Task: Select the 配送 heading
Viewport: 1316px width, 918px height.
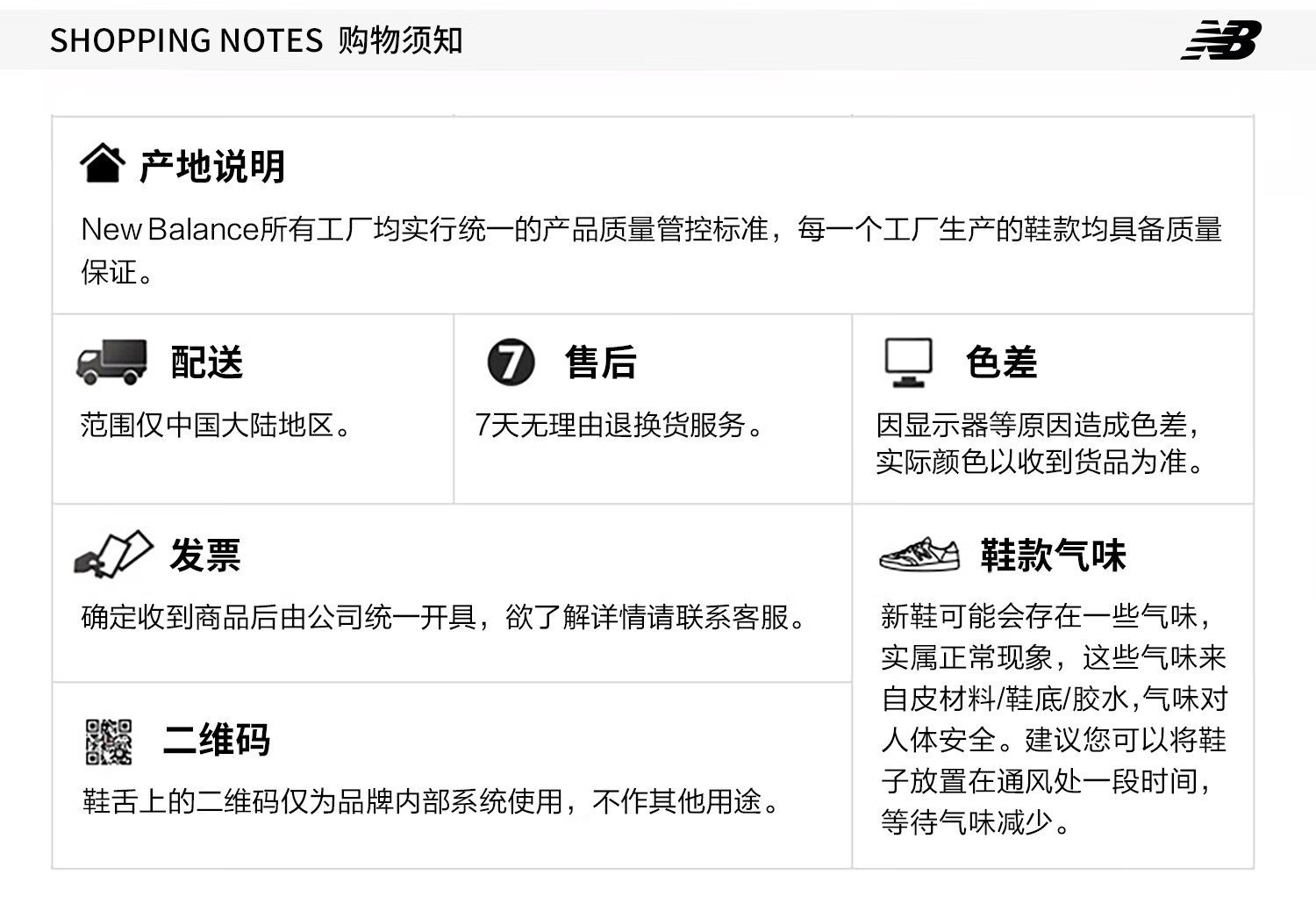Action: [206, 362]
